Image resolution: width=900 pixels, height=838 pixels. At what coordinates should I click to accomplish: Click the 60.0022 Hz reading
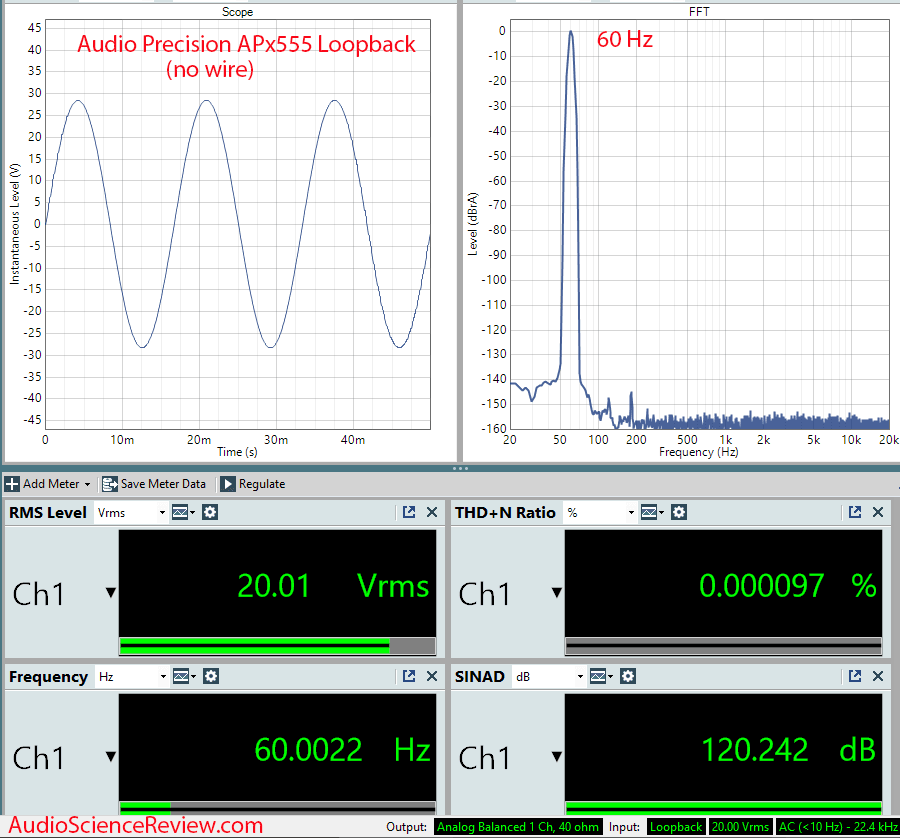[x=342, y=750]
